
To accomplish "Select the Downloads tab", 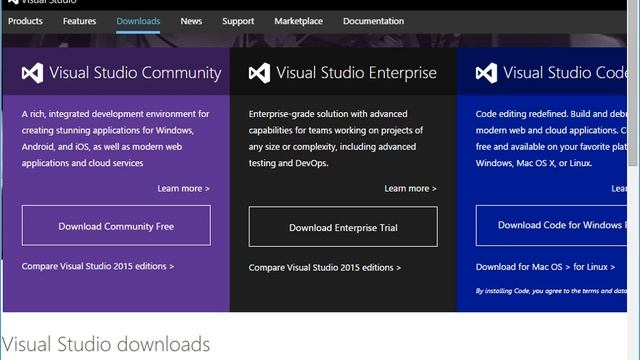I will point(138,21).
